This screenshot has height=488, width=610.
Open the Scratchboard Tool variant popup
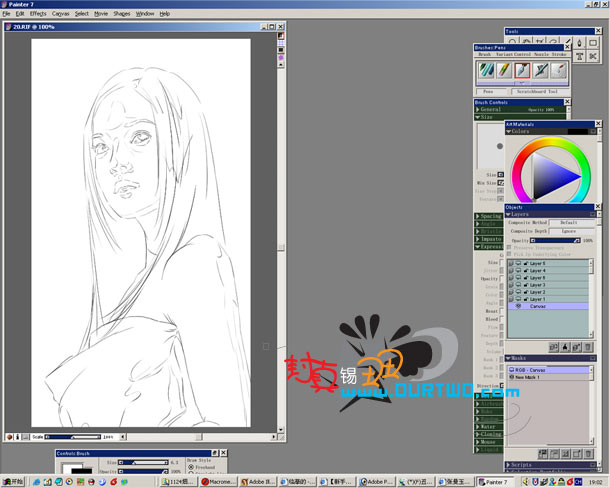[x=537, y=92]
